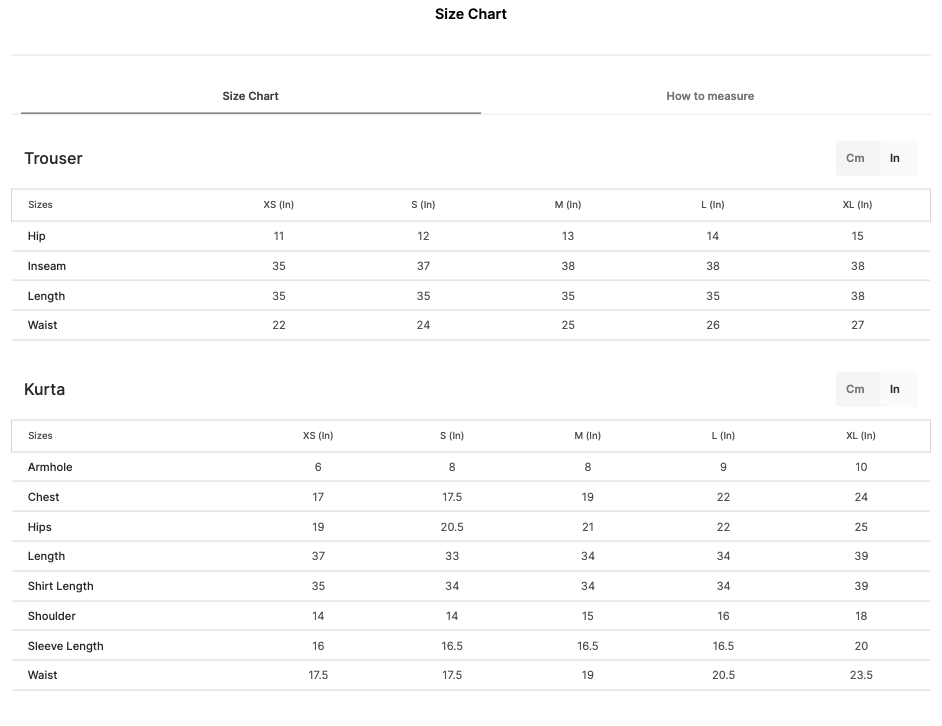The image size is (942, 726).
Task: Click Kurta Hips value 20.5
Action: (x=452, y=527)
